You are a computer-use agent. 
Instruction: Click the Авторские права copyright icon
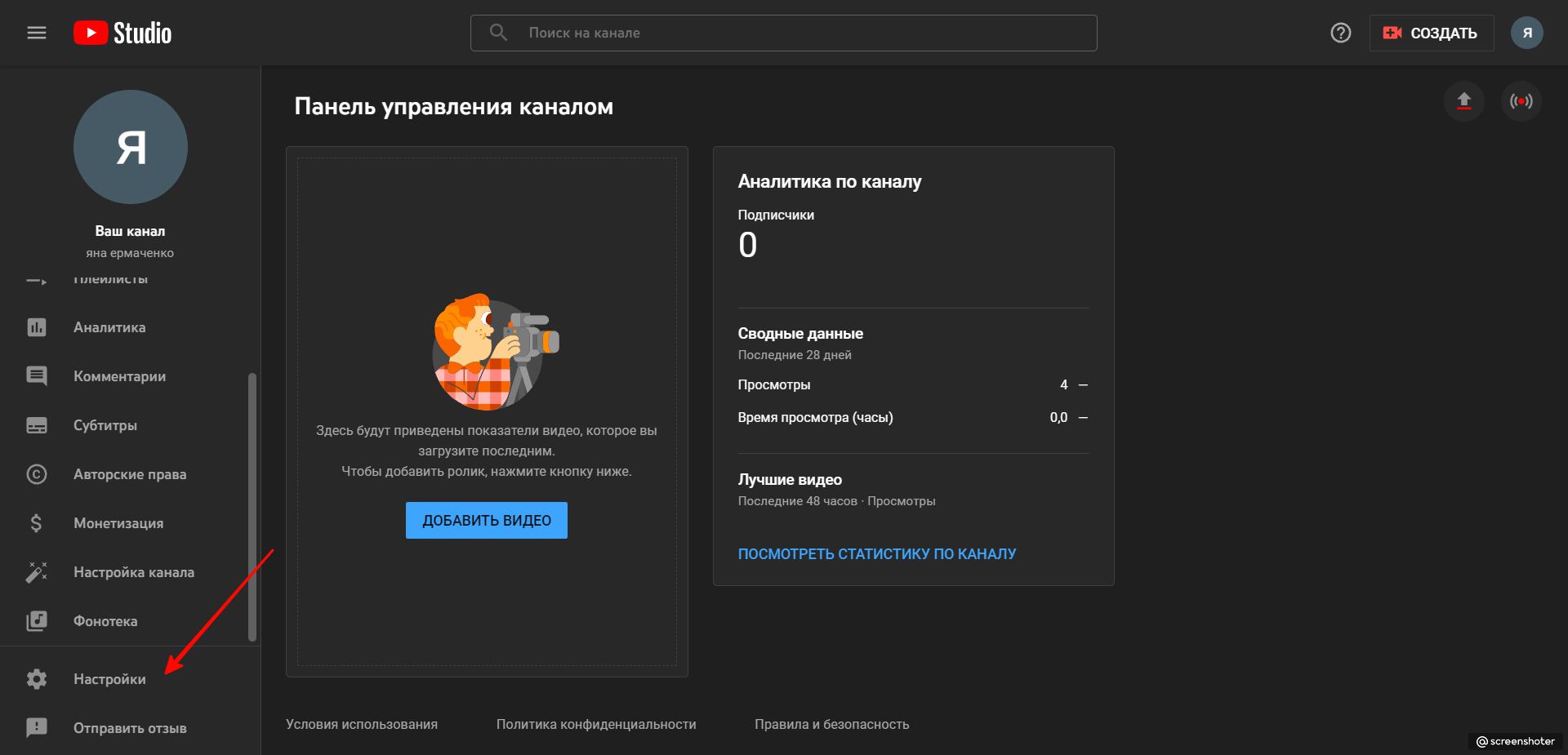(x=37, y=474)
